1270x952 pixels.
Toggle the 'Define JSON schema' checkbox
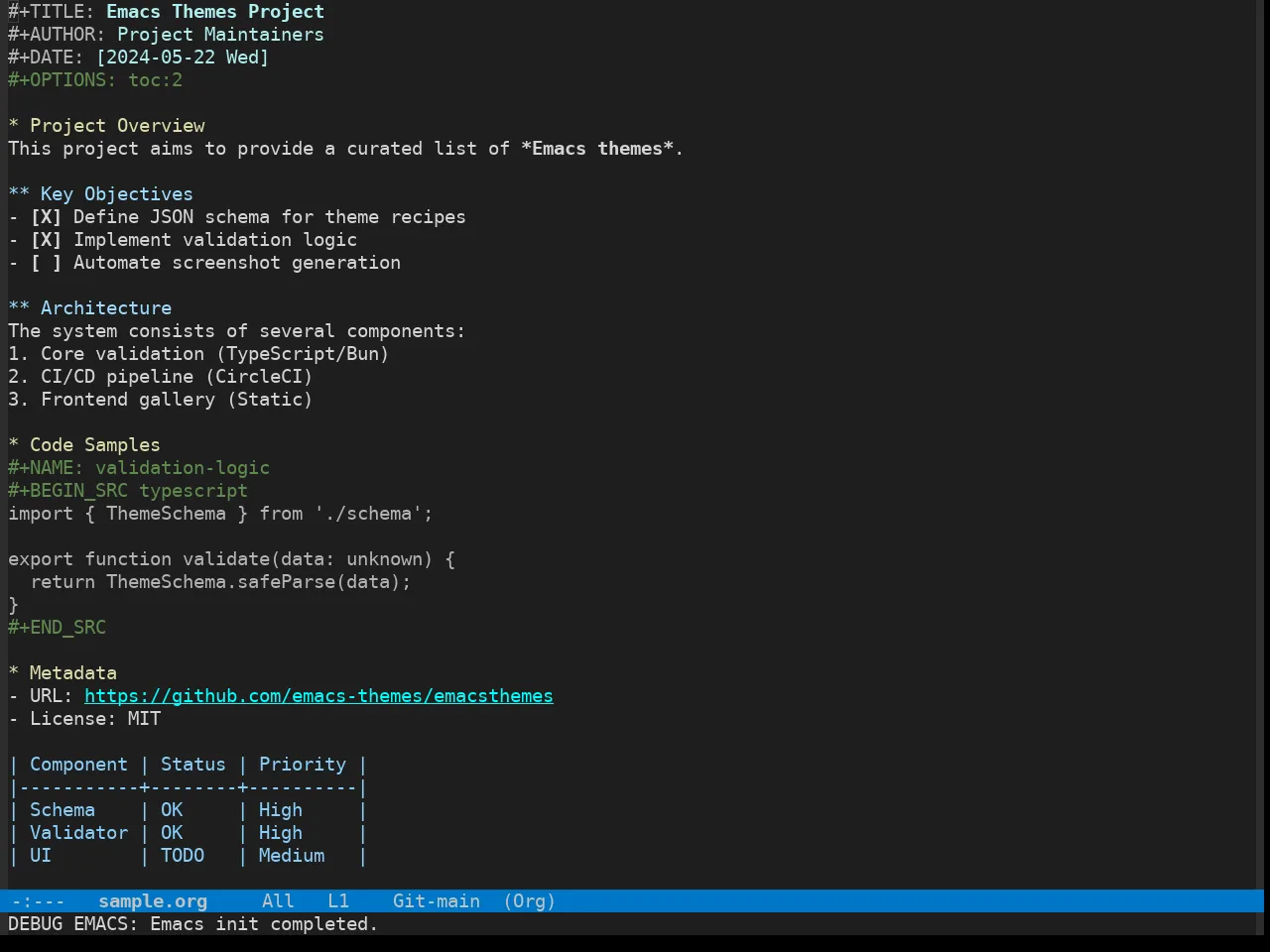46,217
